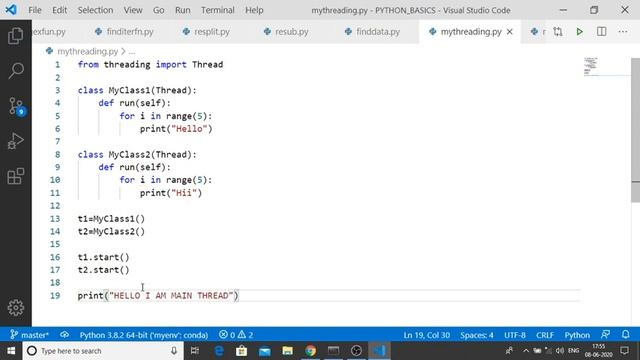Click the Windows taskbar search box

[x=102, y=351]
